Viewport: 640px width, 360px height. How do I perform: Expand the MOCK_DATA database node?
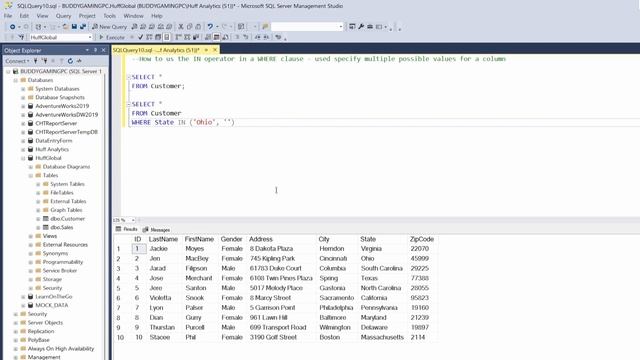(x=23, y=305)
